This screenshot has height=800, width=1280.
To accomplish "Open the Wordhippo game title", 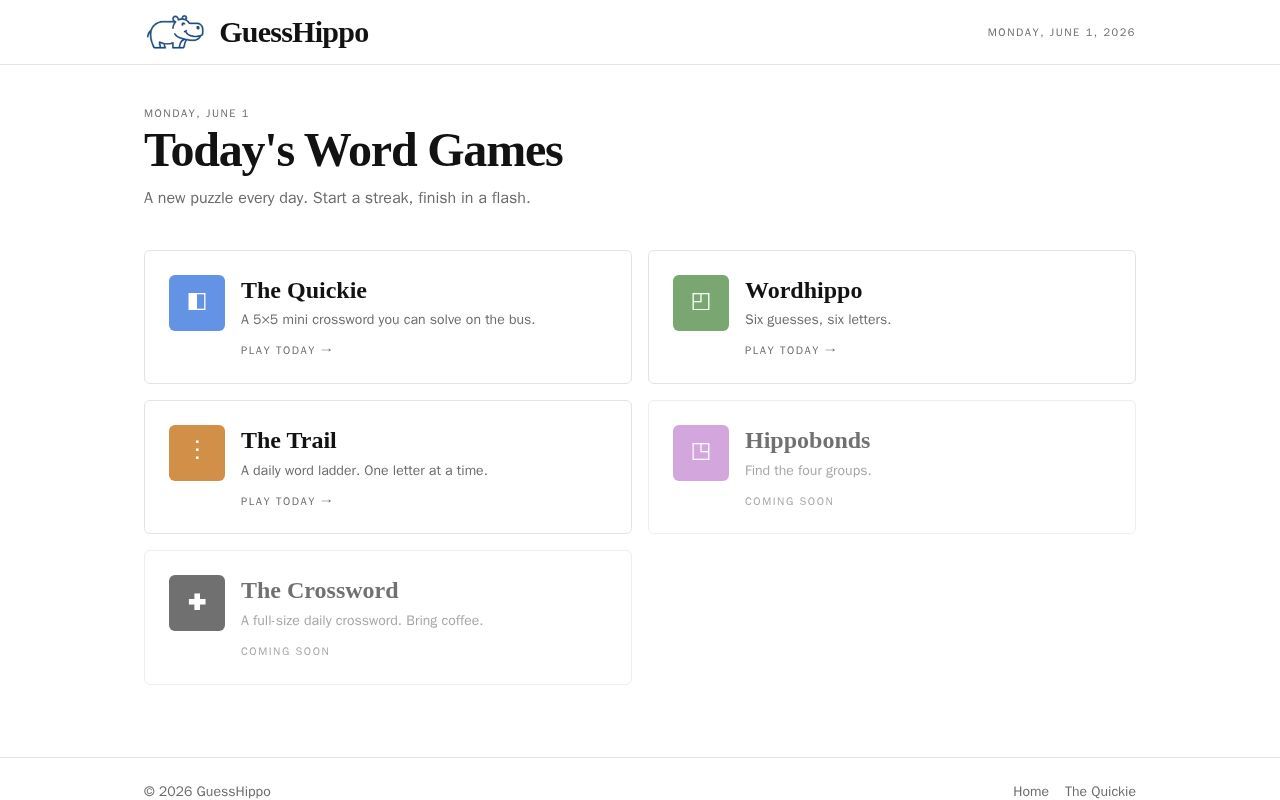I will click(803, 290).
